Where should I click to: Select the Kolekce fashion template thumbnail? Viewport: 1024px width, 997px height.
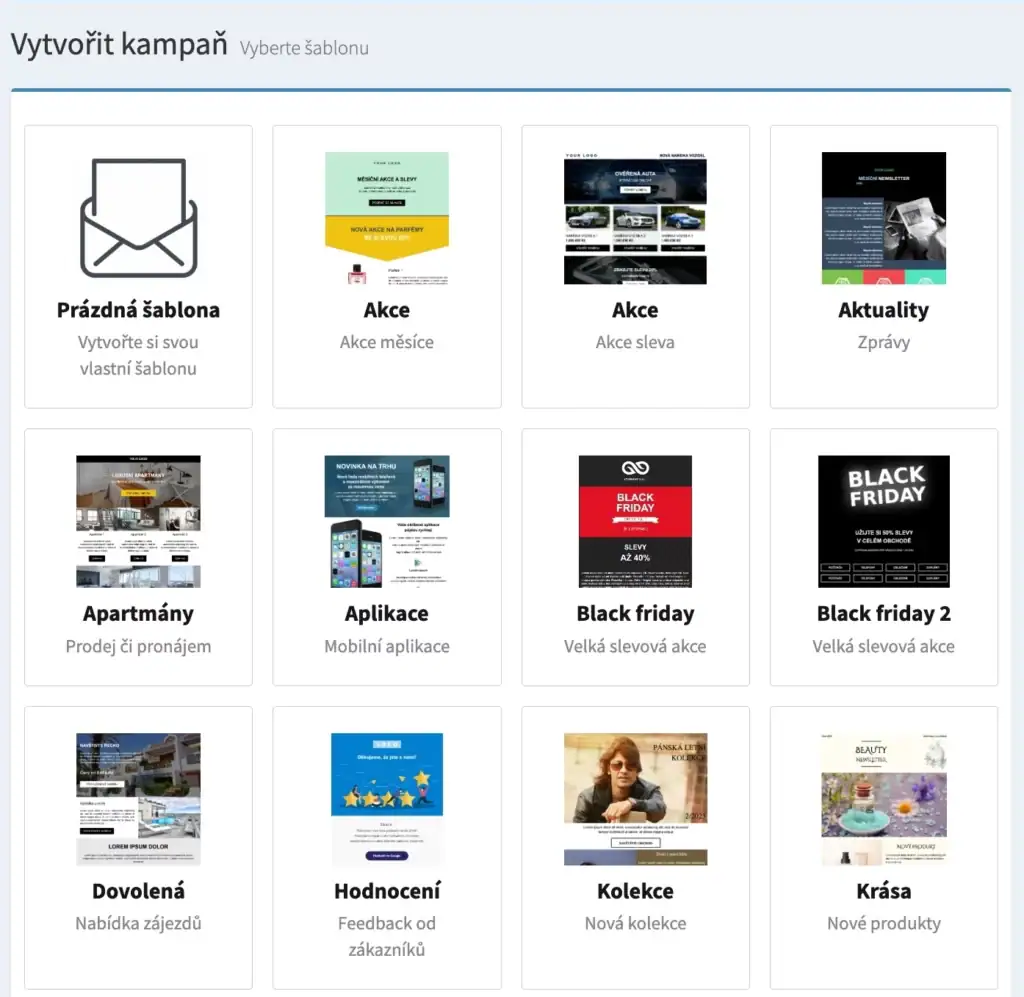coord(635,799)
